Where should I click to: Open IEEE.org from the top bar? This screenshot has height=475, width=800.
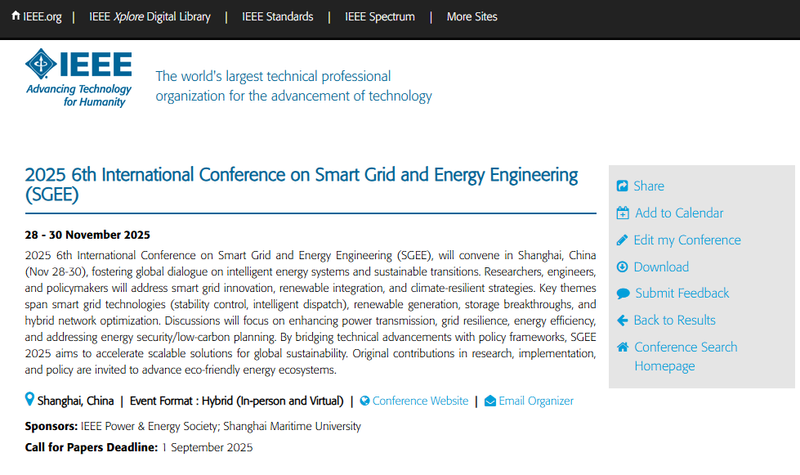coord(36,17)
